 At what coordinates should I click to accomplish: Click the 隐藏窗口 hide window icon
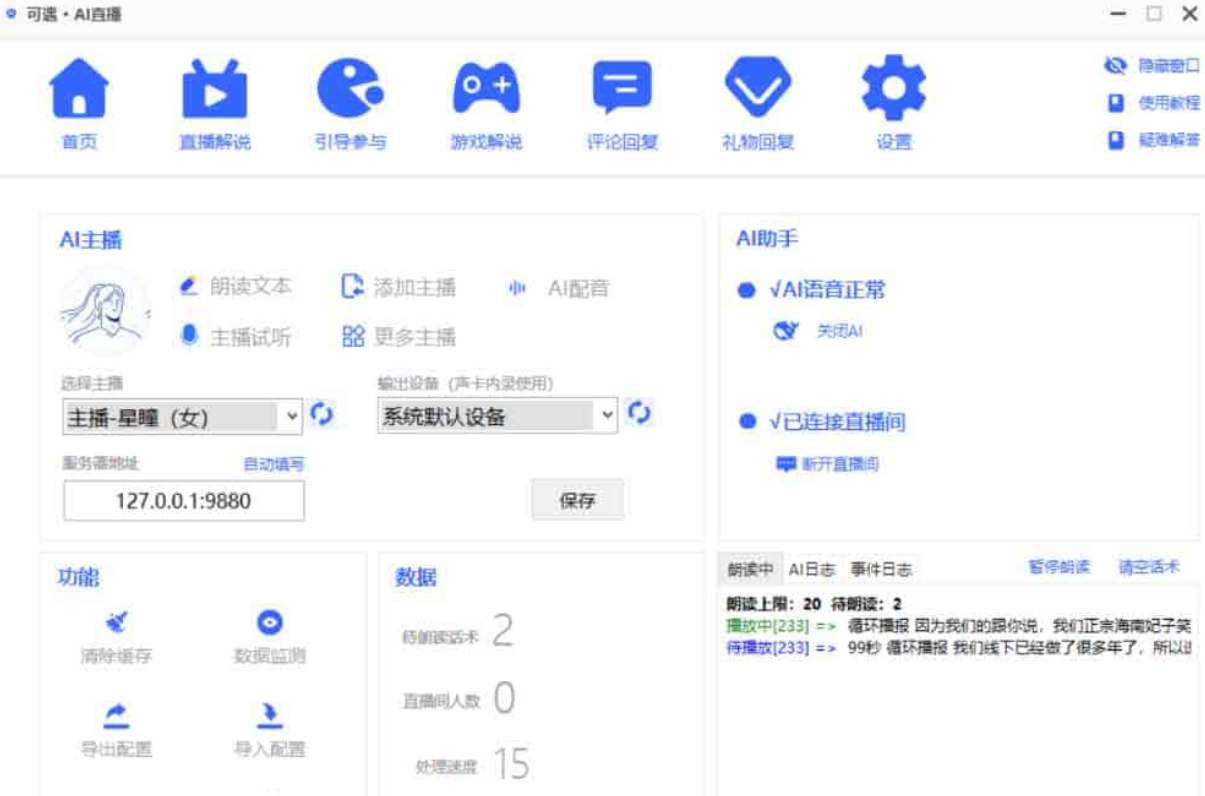click(1115, 65)
